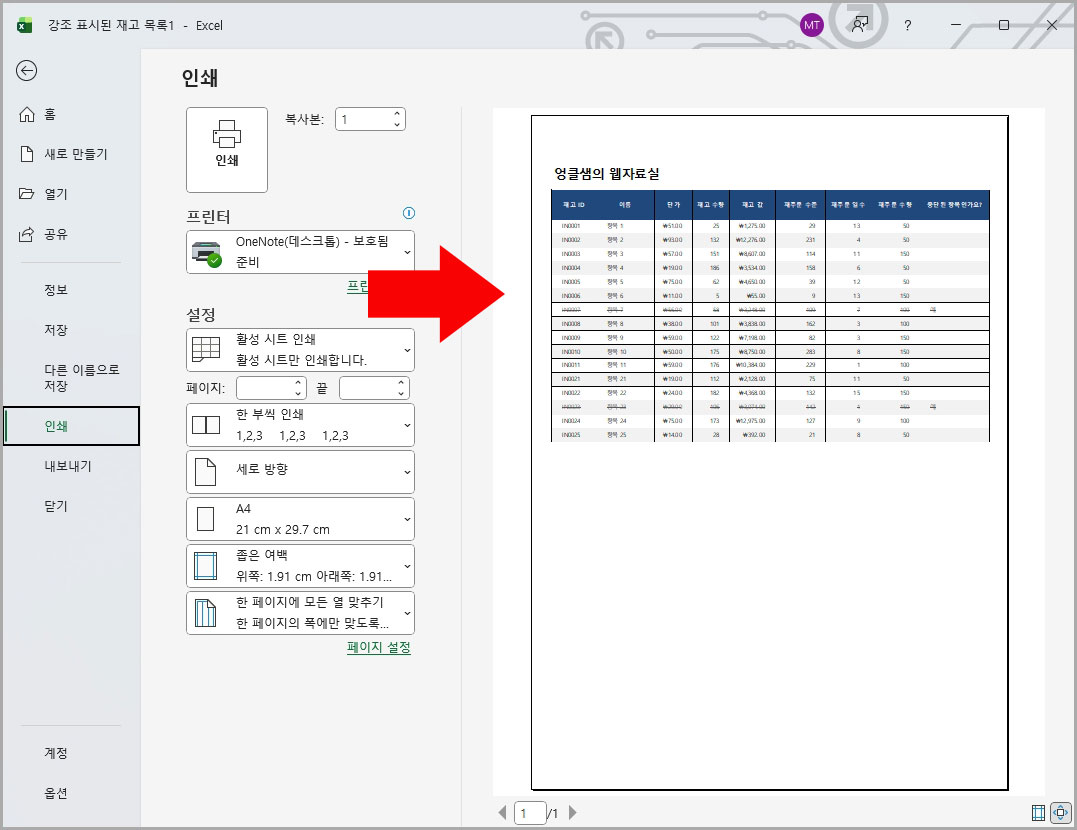This screenshot has width=1077, height=830.
Task: Increase the 복사본 copy count
Action: tap(397, 114)
